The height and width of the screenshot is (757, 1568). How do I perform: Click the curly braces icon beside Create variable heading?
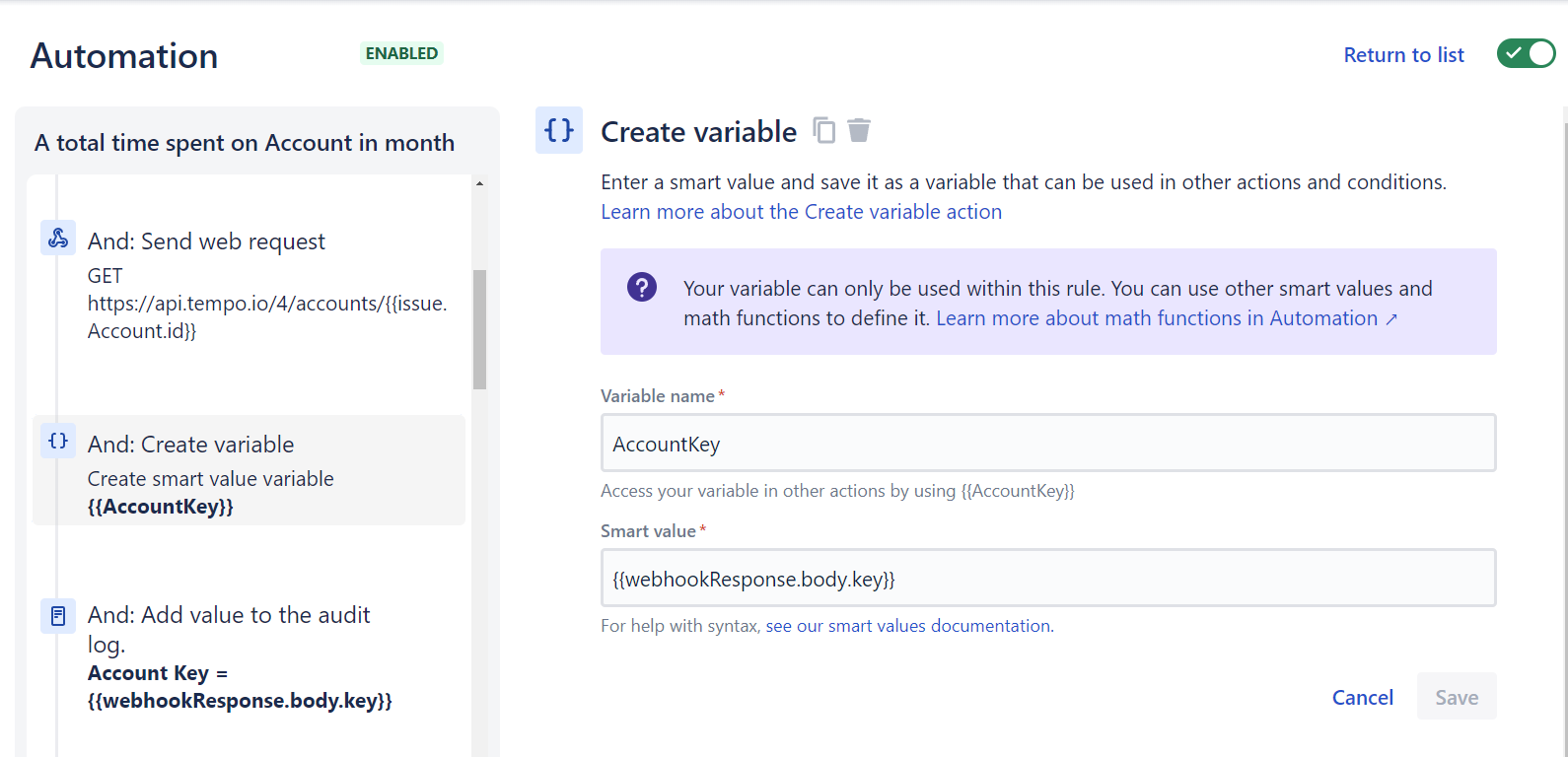coord(559,130)
